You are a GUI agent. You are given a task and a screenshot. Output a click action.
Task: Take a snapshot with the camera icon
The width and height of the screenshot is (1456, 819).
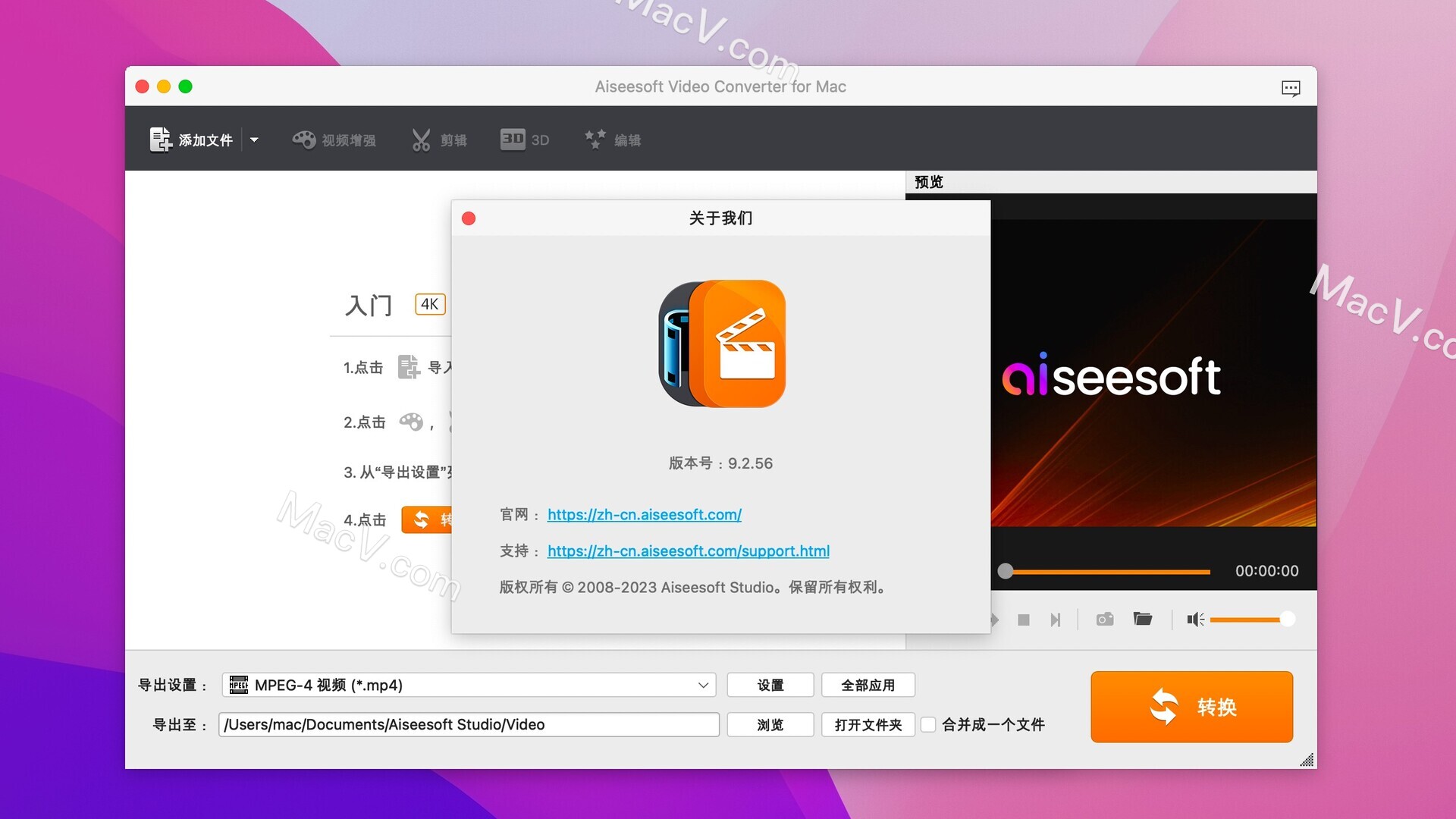coord(1105,620)
